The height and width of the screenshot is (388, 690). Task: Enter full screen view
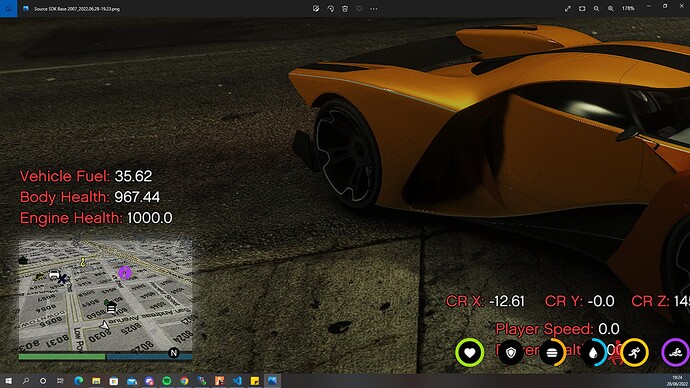pos(568,9)
